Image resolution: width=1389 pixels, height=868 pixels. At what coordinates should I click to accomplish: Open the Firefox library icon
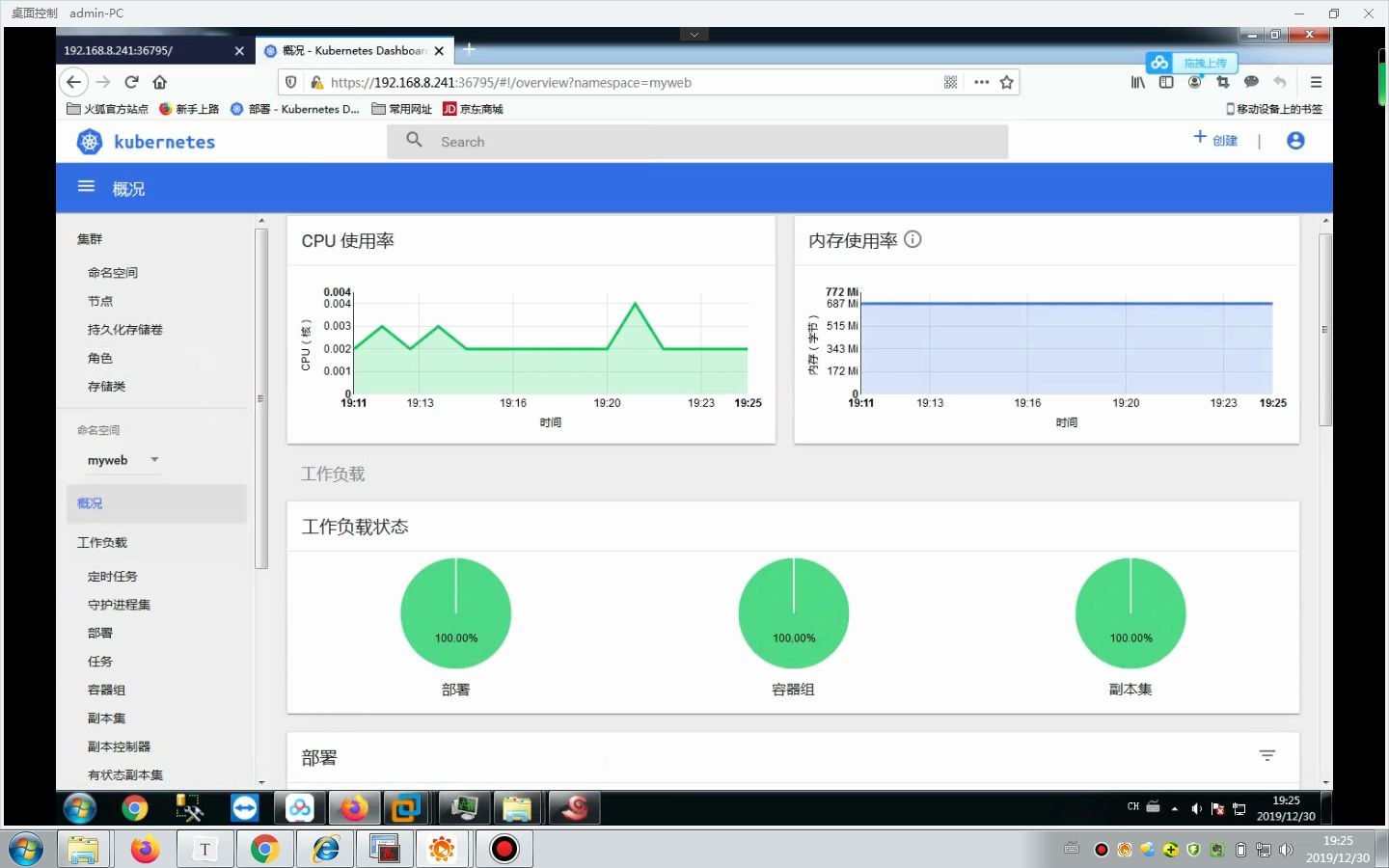tap(1138, 83)
